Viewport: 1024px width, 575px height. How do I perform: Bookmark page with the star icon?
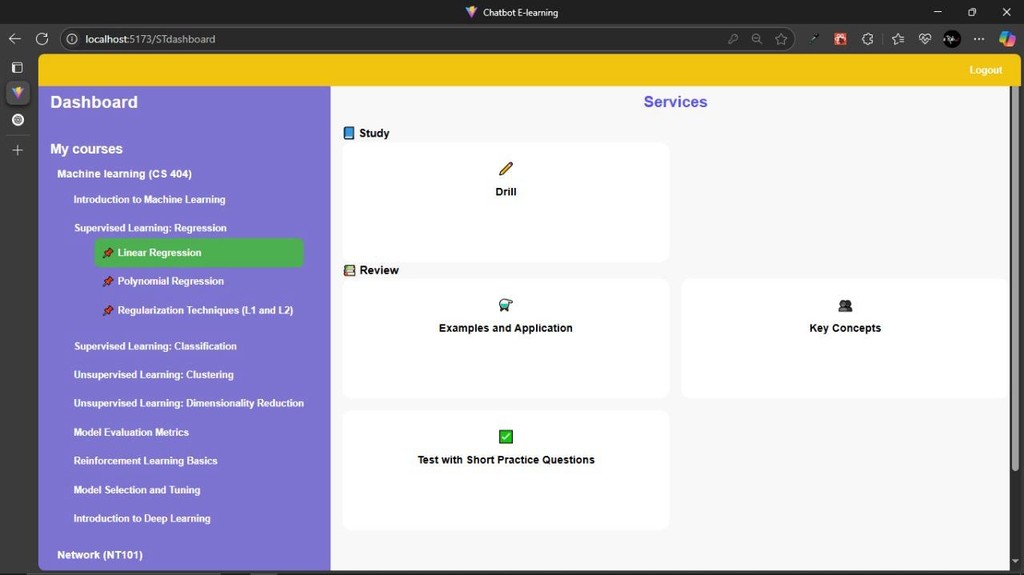coord(781,39)
